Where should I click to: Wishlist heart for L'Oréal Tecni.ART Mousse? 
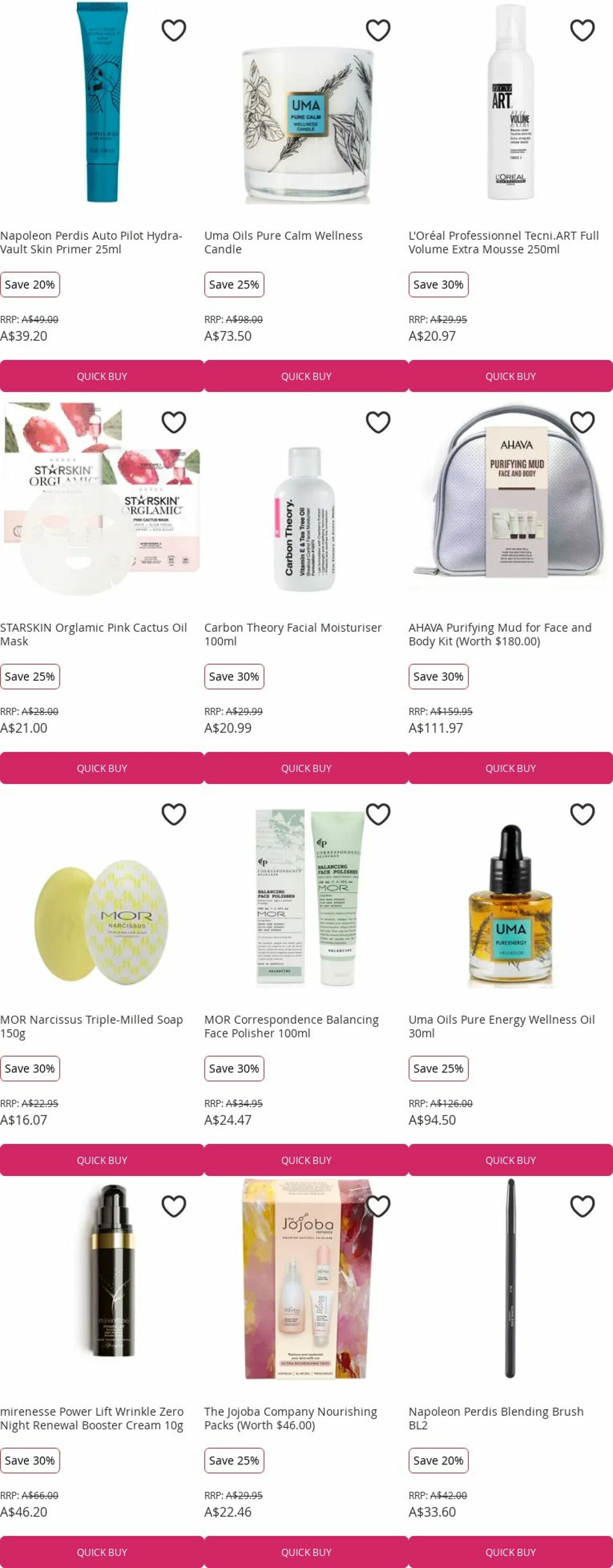coord(583,30)
